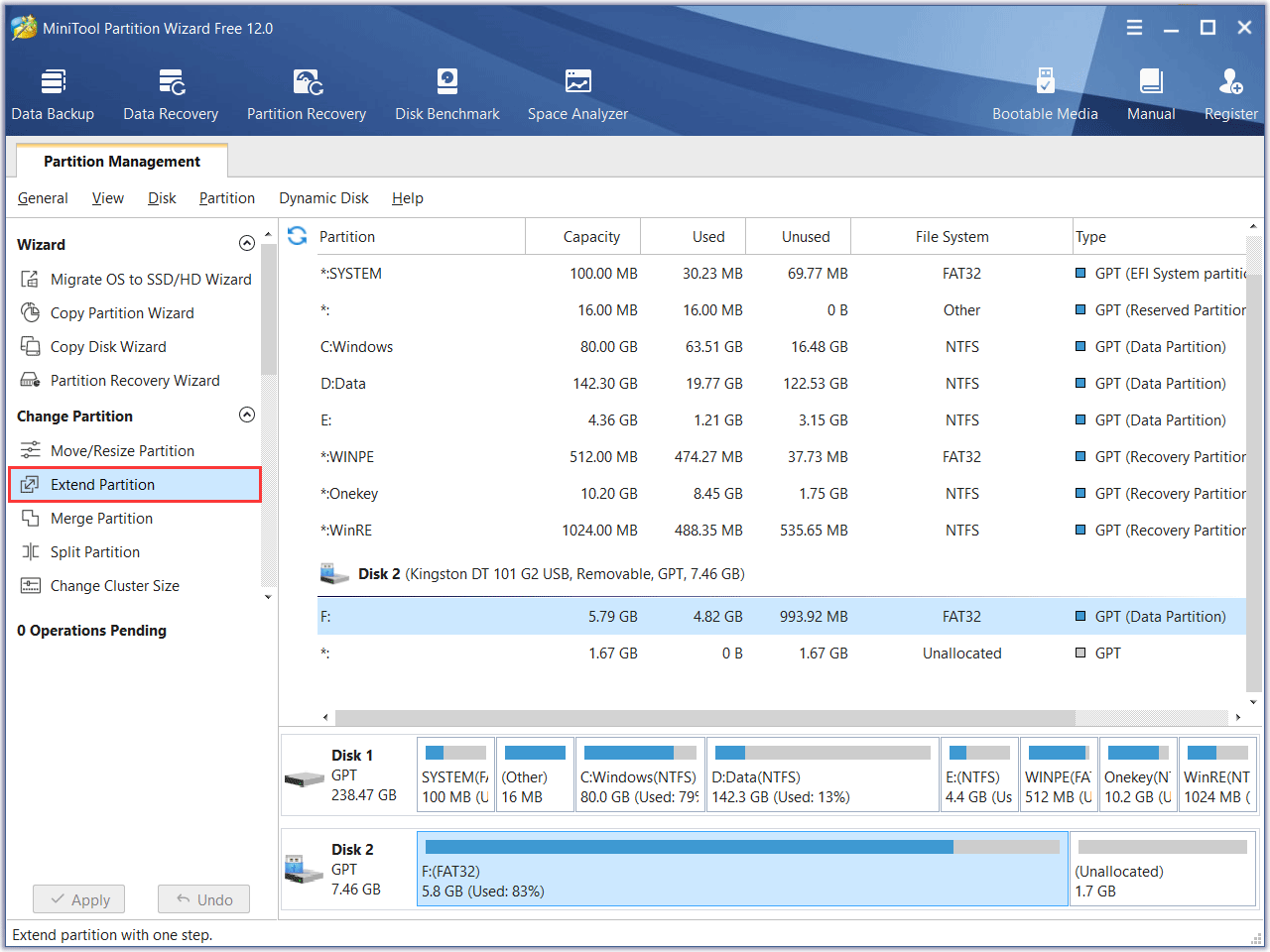Click the Disk 2 Kingston header row

[x=782, y=574]
